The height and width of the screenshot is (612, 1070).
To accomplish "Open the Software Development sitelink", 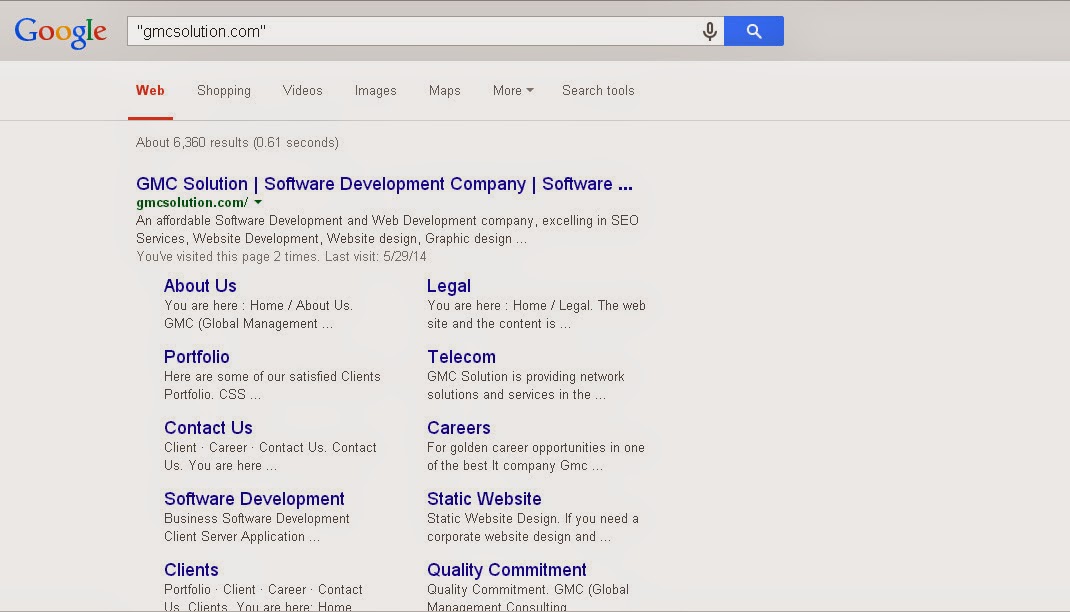I will pos(254,499).
